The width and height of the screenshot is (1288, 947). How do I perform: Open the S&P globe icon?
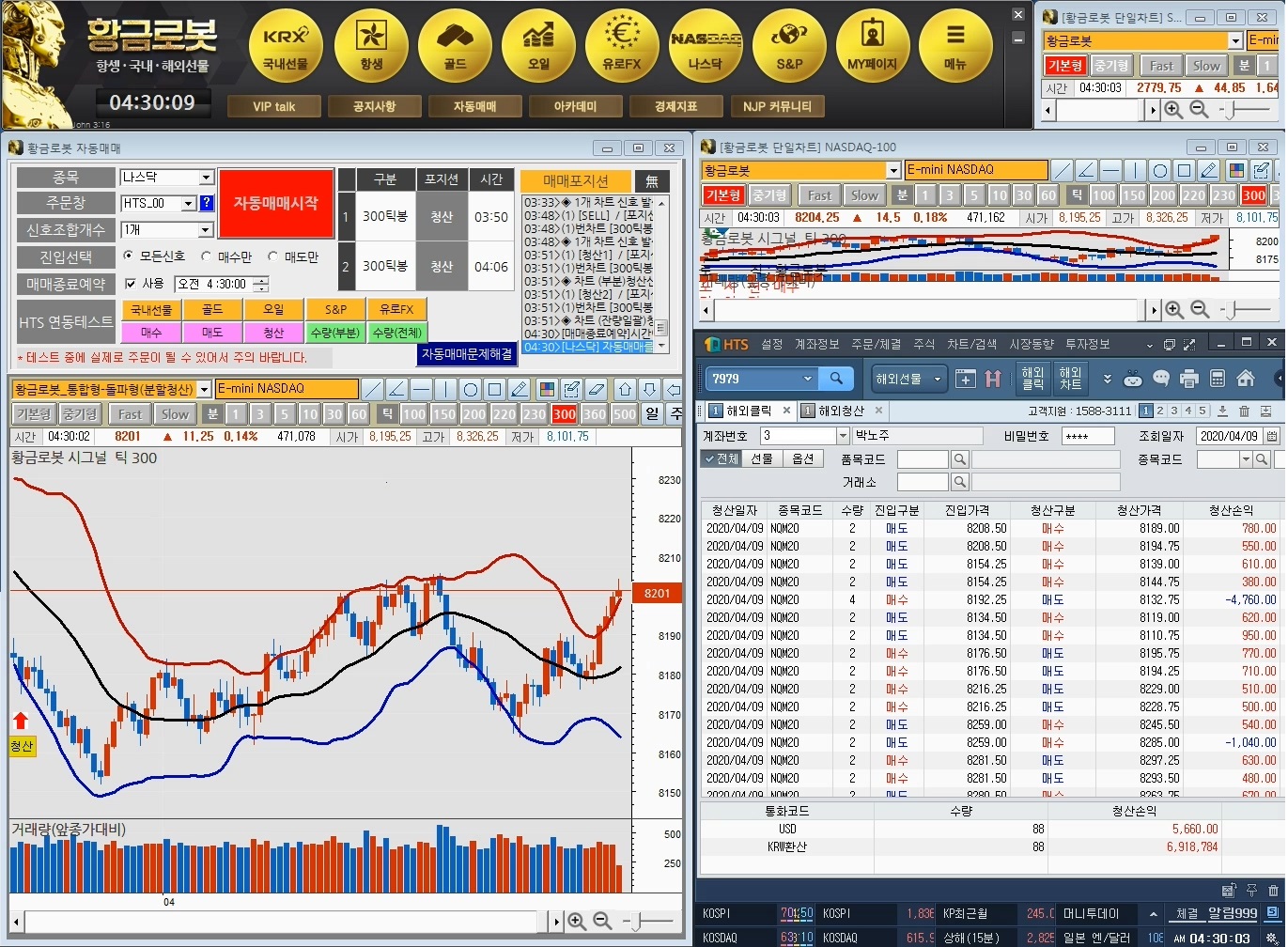click(789, 44)
